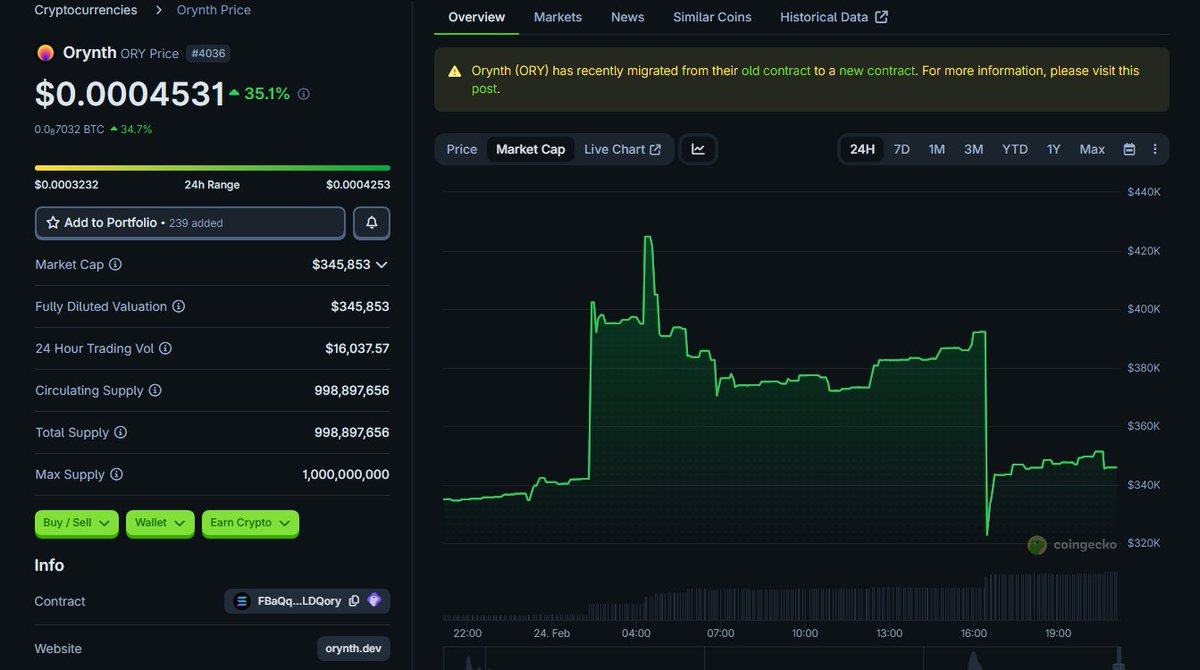Click the Total Supply info icon
1200x670 pixels.
tap(120, 433)
